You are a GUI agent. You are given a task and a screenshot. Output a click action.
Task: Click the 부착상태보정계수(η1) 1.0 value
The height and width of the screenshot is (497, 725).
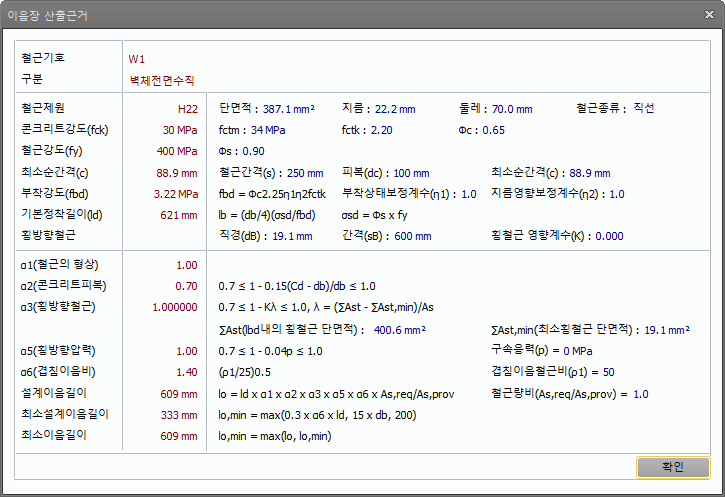click(x=469, y=194)
